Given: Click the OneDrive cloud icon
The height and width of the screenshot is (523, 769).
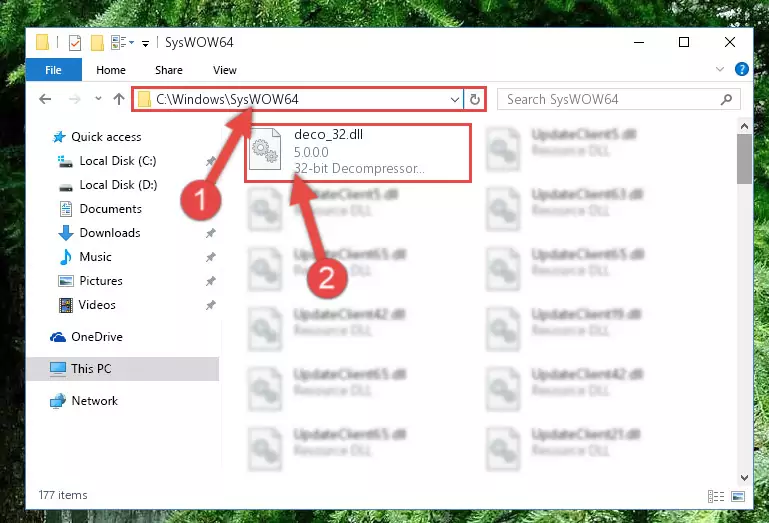Looking at the screenshot, I should (58, 337).
